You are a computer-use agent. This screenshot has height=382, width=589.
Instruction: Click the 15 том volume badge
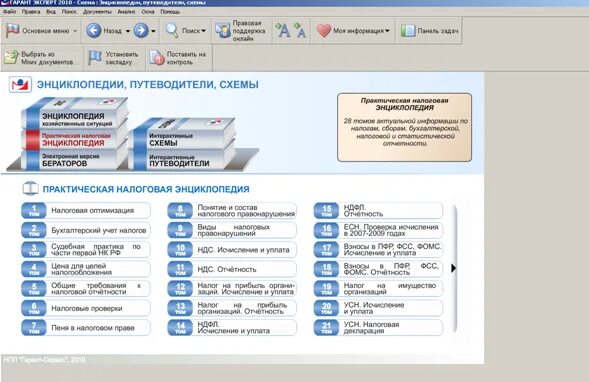click(x=326, y=210)
